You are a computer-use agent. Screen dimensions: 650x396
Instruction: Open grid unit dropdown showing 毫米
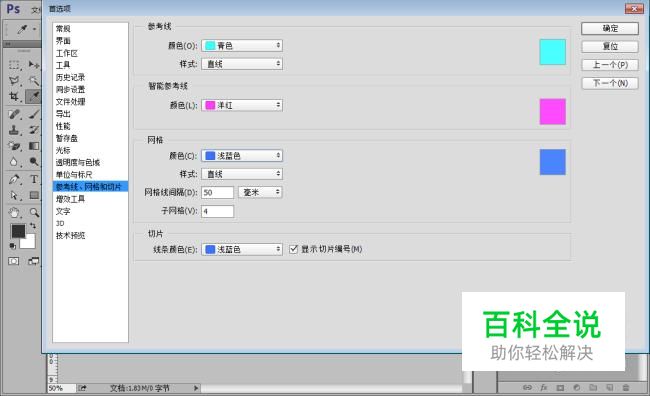[x=260, y=192]
